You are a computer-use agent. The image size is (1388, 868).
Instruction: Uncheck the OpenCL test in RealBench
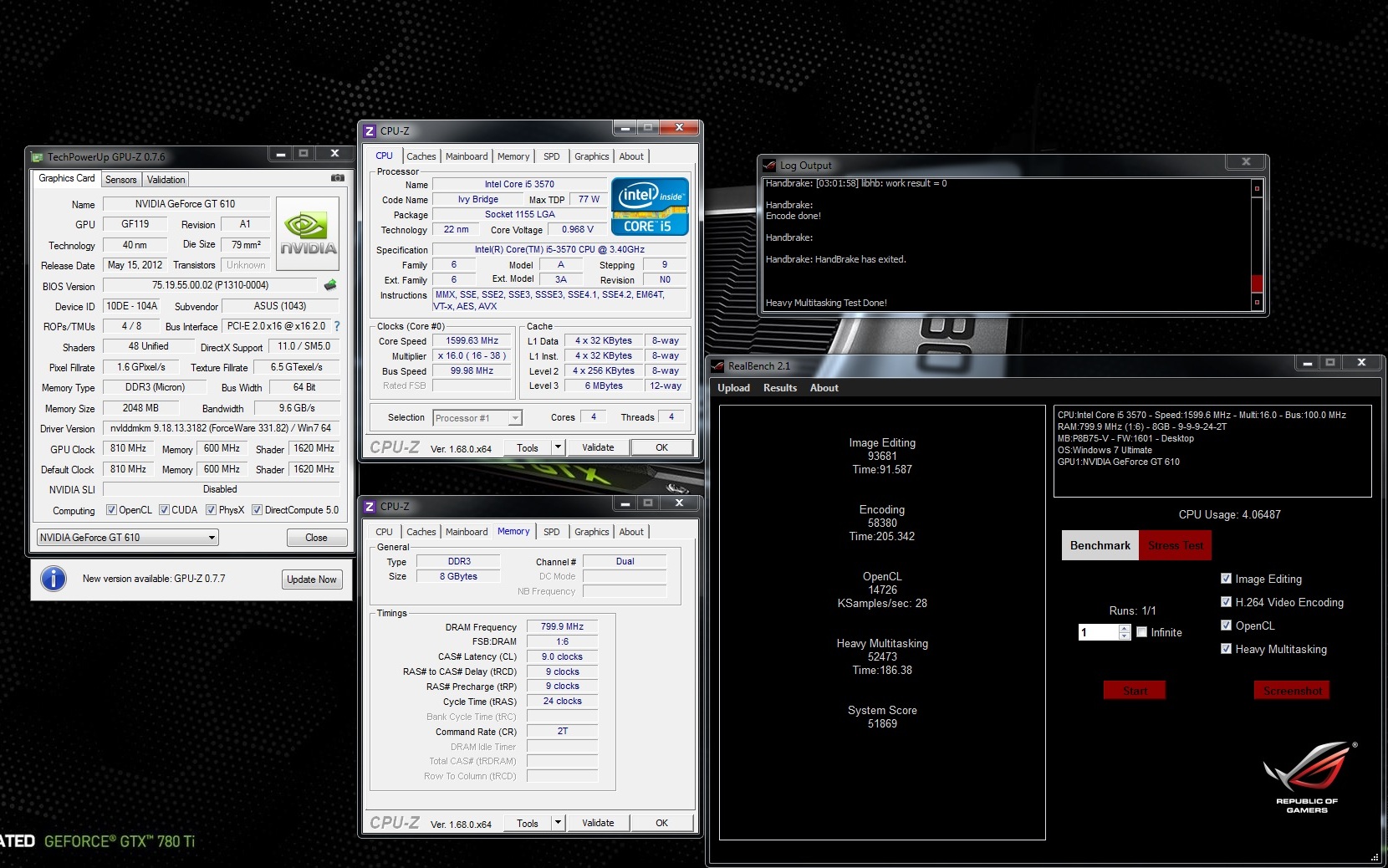tap(1226, 625)
